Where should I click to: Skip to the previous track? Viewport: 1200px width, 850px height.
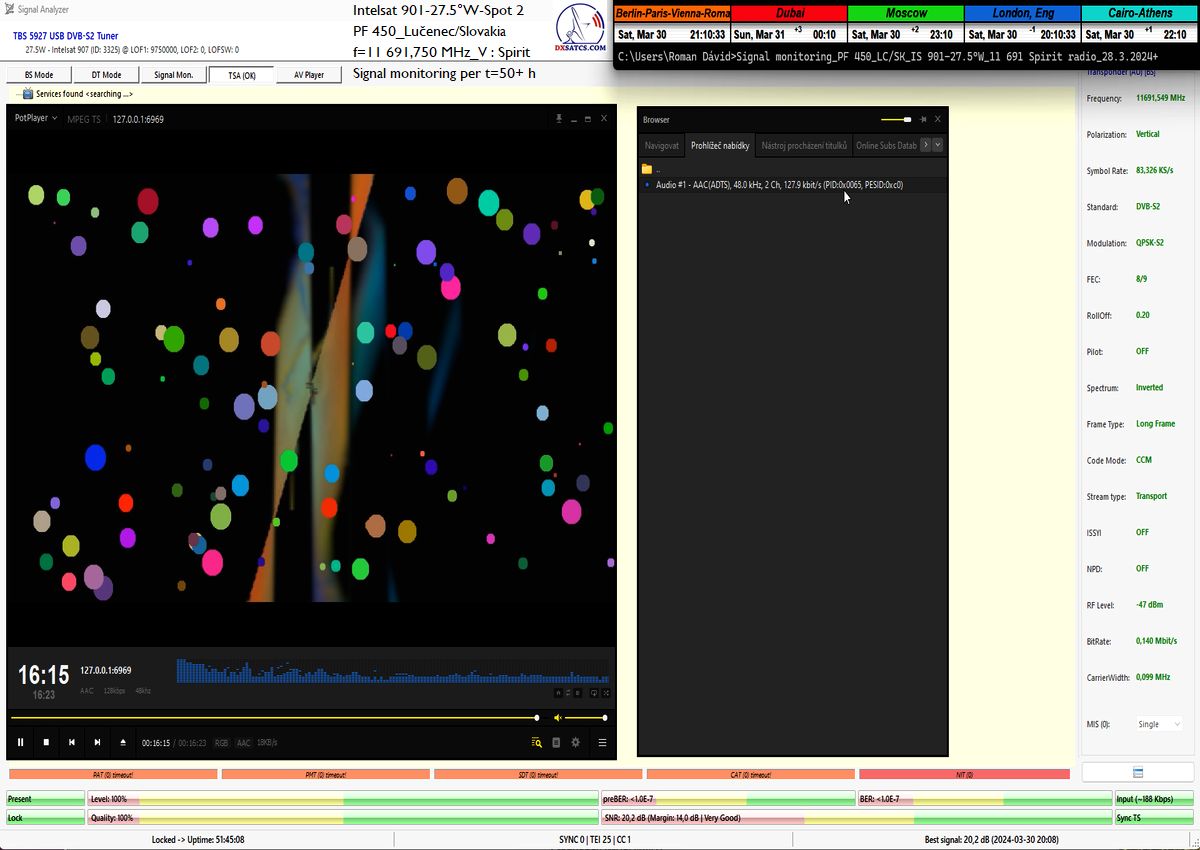click(x=72, y=742)
